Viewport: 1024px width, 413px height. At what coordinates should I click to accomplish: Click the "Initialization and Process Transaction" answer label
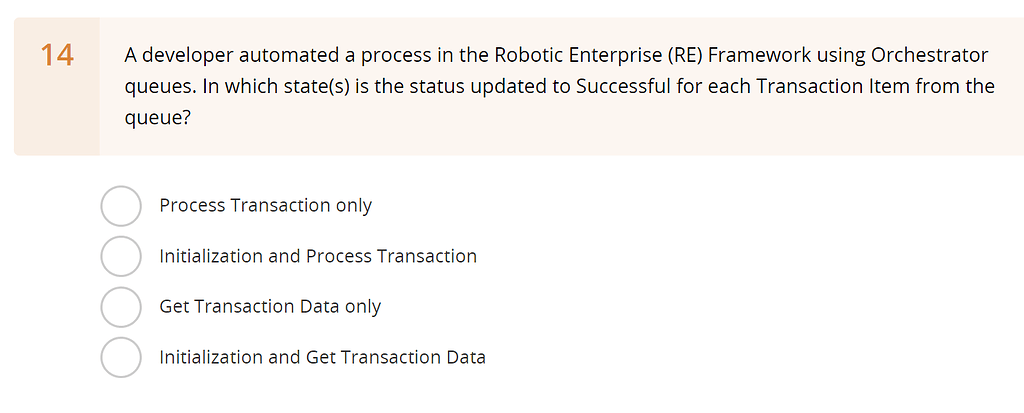click(x=318, y=257)
